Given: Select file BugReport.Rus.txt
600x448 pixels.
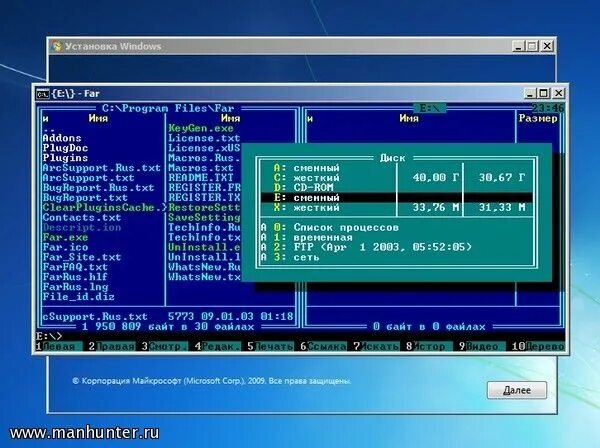Looking at the screenshot, I should (98, 188).
